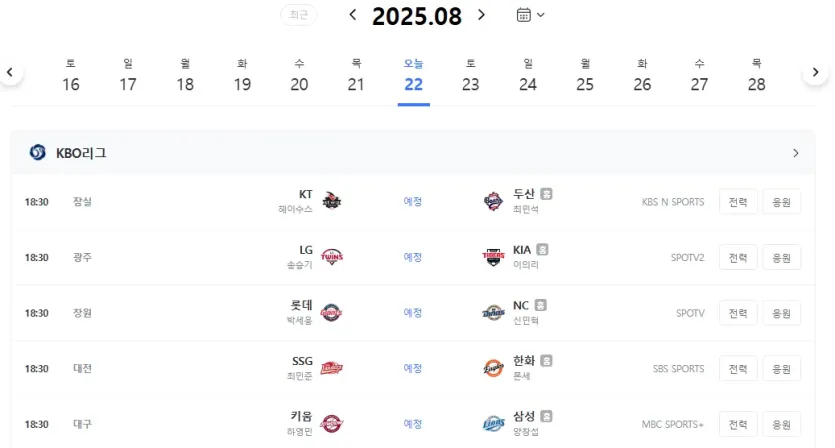Select date tab 23 토
The image size is (835, 448).
click(x=471, y=76)
